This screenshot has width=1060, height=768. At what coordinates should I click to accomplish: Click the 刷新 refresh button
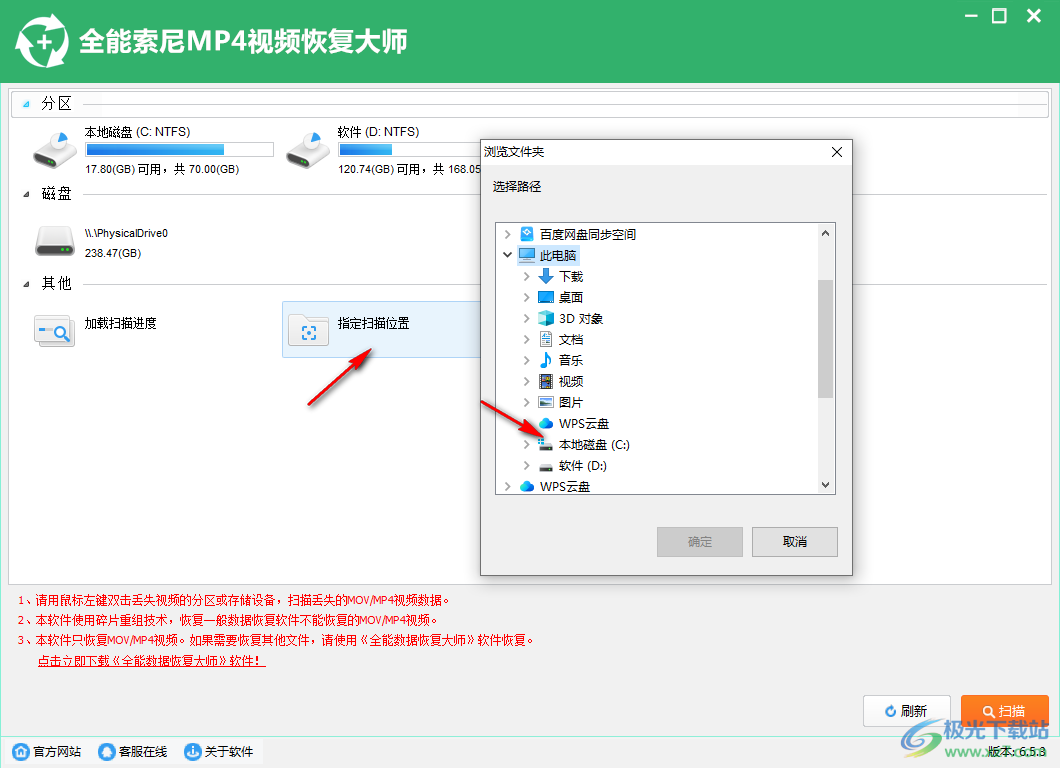click(x=907, y=711)
